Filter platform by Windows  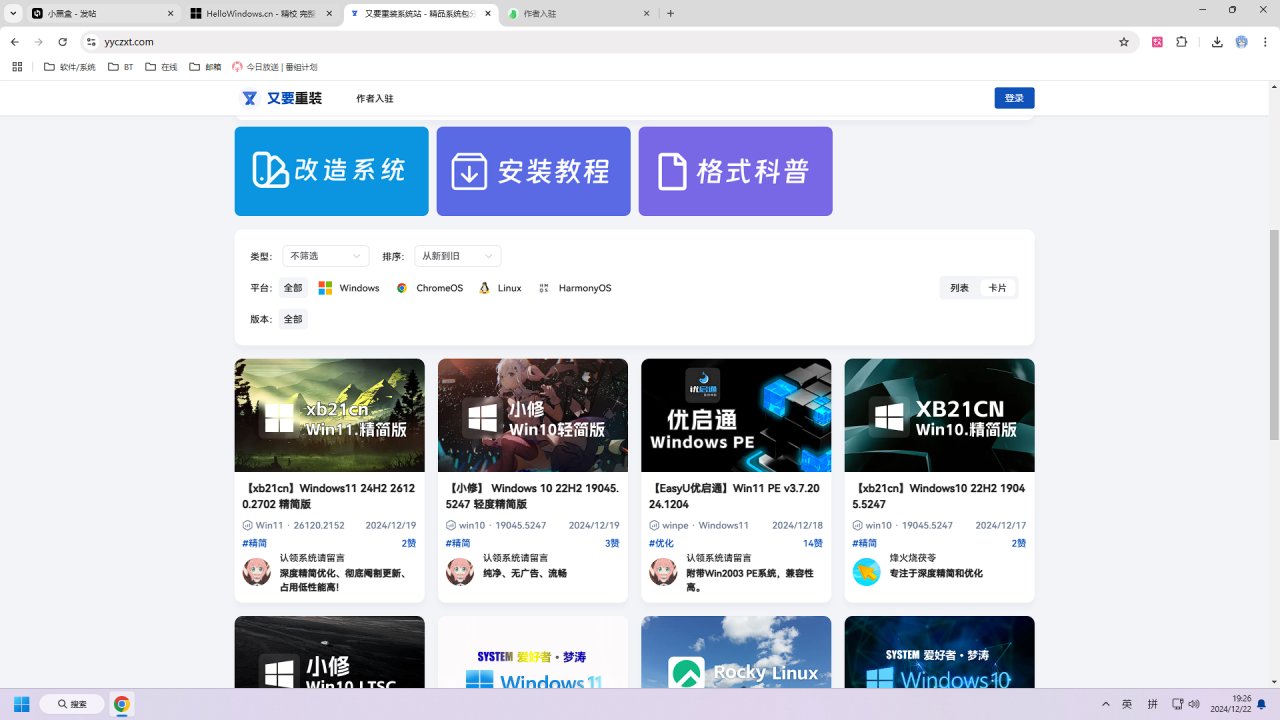coord(349,288)
